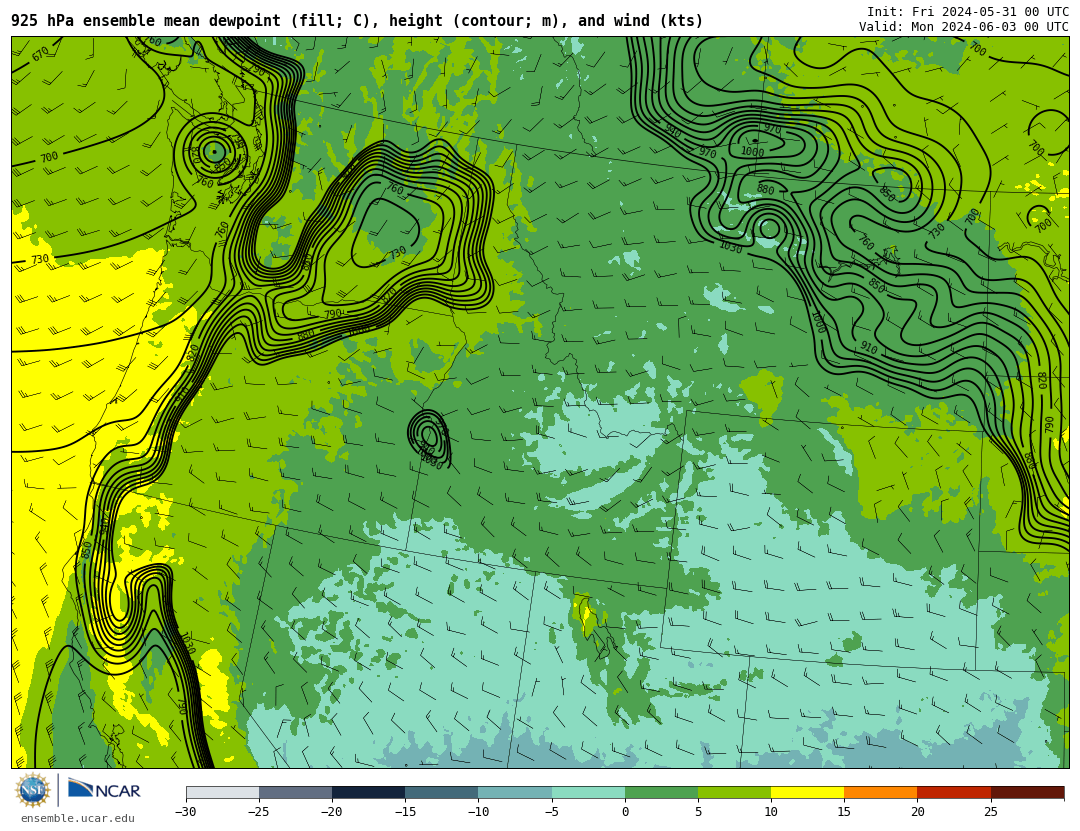The width and height of the screenshot is (1080, 831).
Task: Pick the dark brown 25 to 30 colorbar swatch
Action: click(1027, 792)
